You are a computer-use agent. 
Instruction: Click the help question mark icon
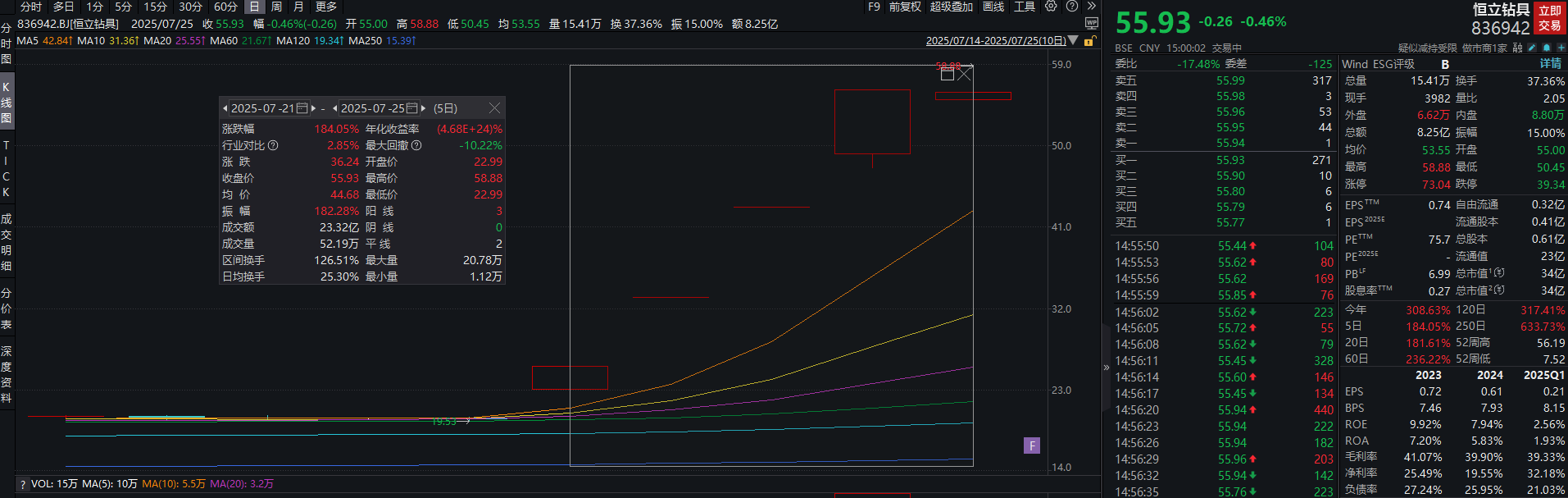tap(1071, 7)
